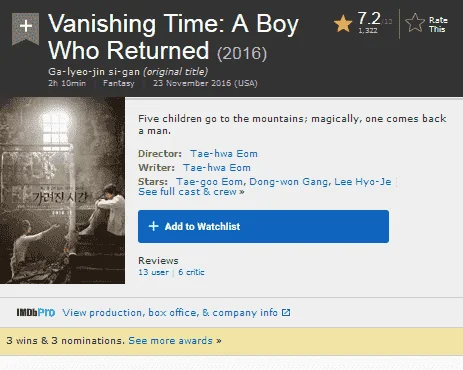Click the empty Rate This star
This screenshot has height=370, width=463.
pyautogui.click(x=415, y=23)
